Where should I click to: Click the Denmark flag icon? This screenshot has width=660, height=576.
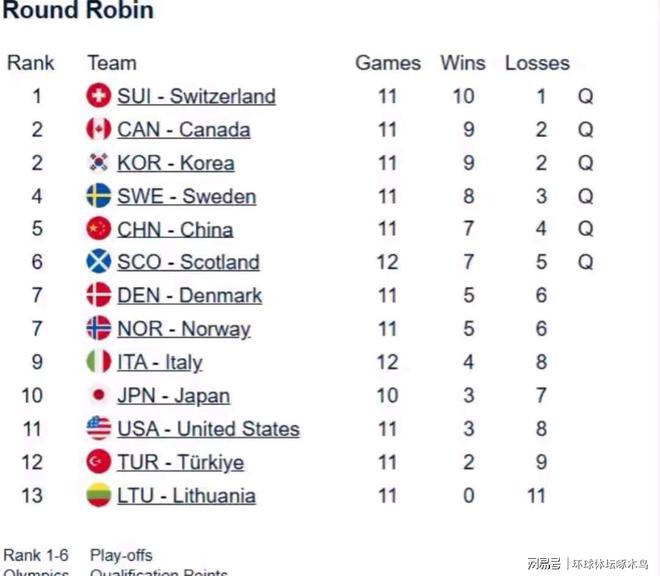98,295
